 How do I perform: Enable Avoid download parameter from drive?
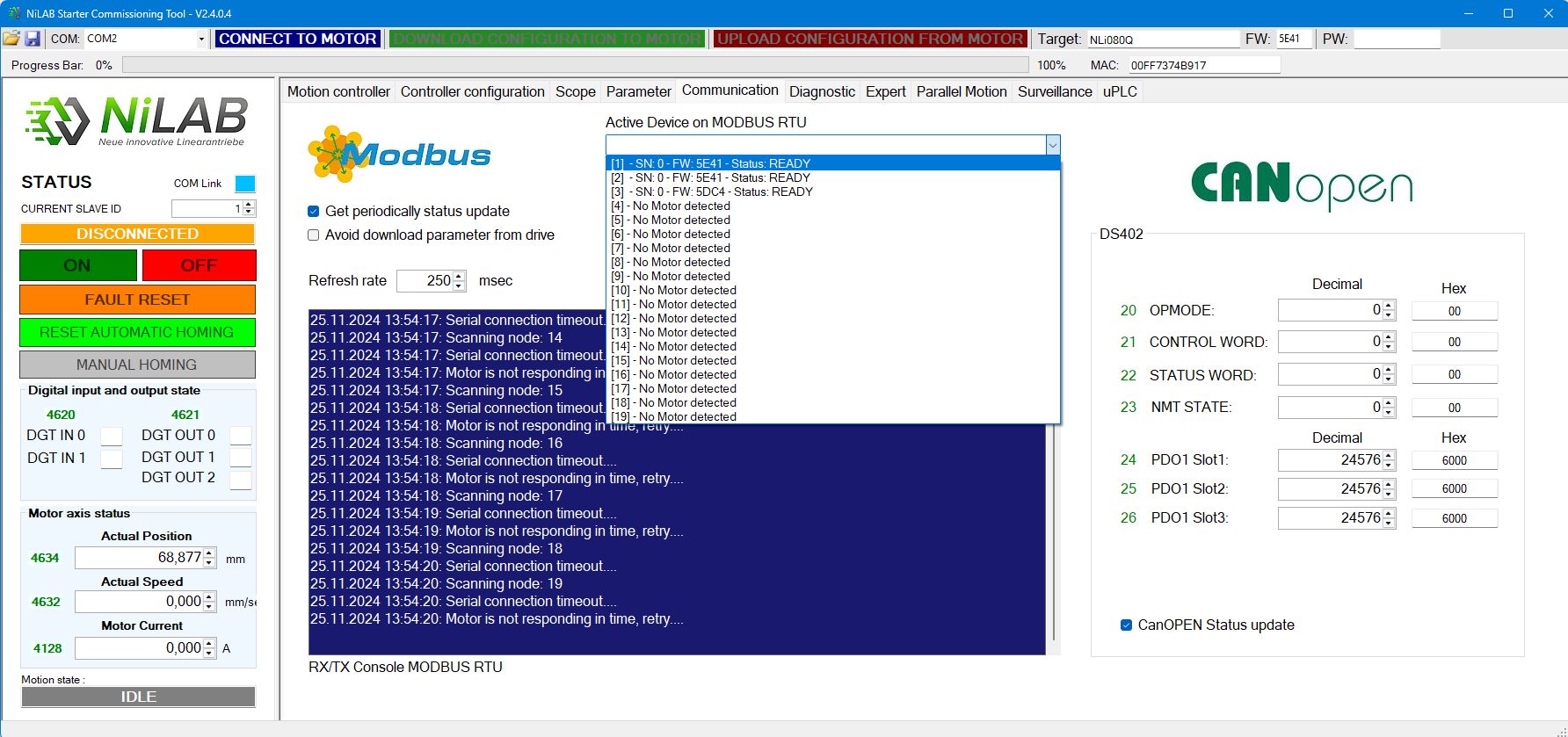point(314,235)
